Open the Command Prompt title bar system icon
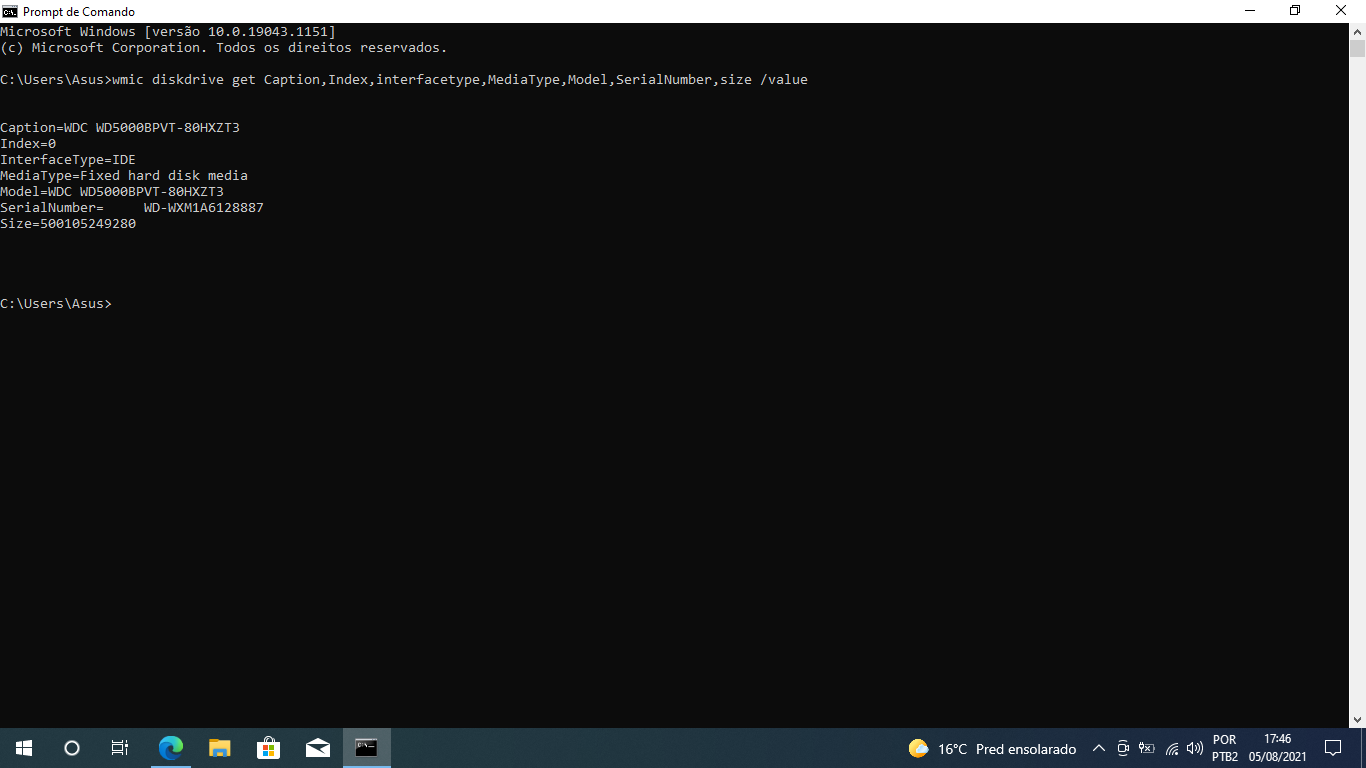Viewport: 1366px width, 768px height. (x=10, y=11)
